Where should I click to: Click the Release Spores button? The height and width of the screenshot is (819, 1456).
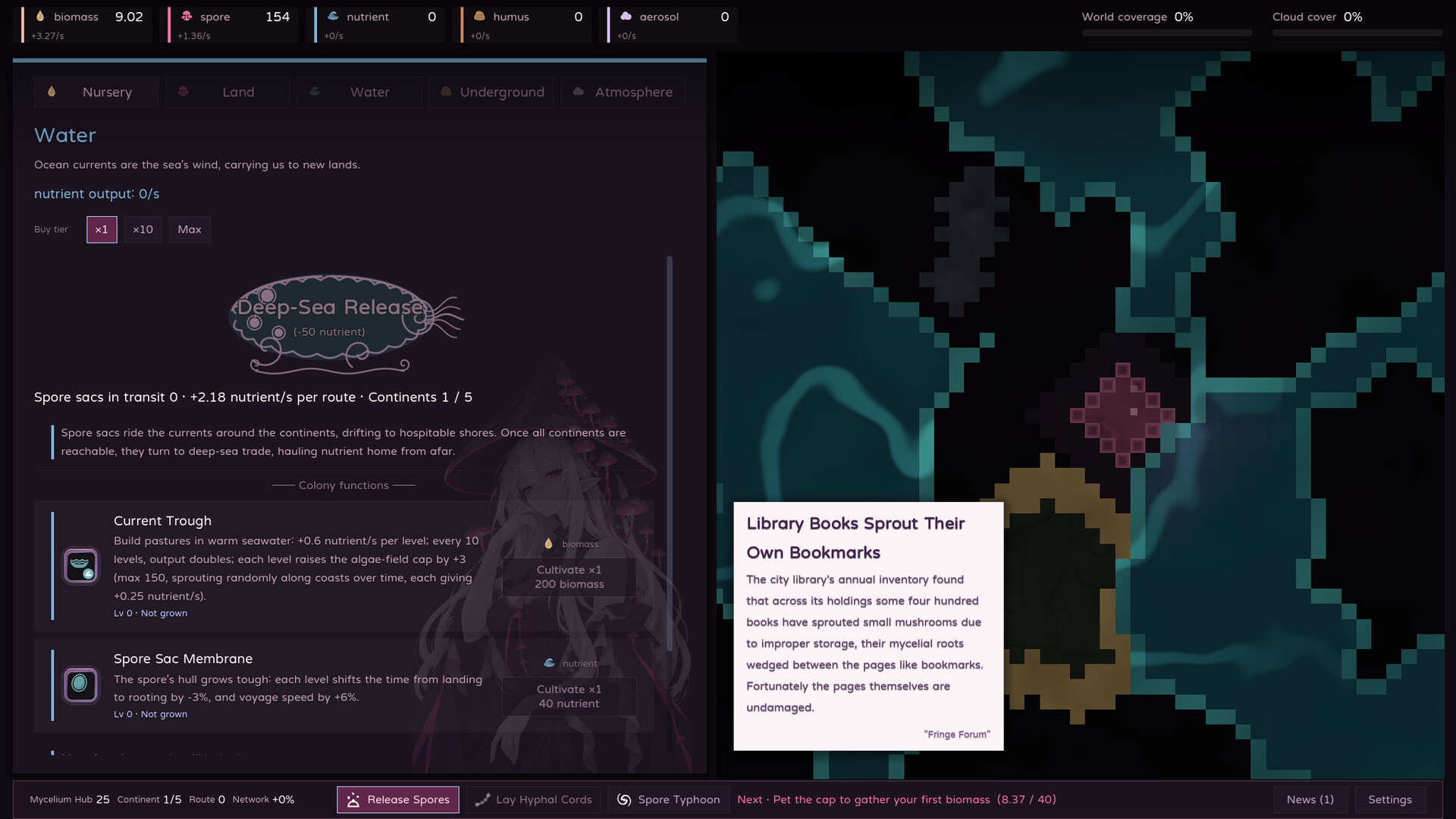(x=398, y=799)
